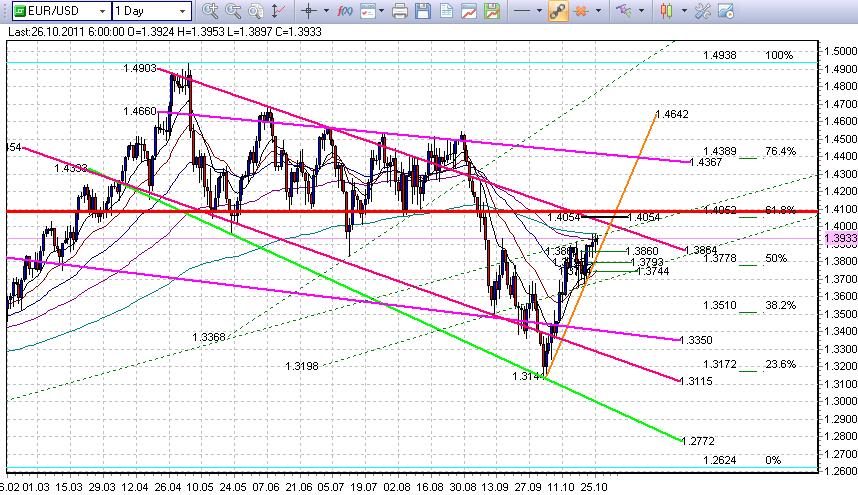Click the 1.3172 Fibonacci level value
Viewport: 858px width, 495px height.
720,364
